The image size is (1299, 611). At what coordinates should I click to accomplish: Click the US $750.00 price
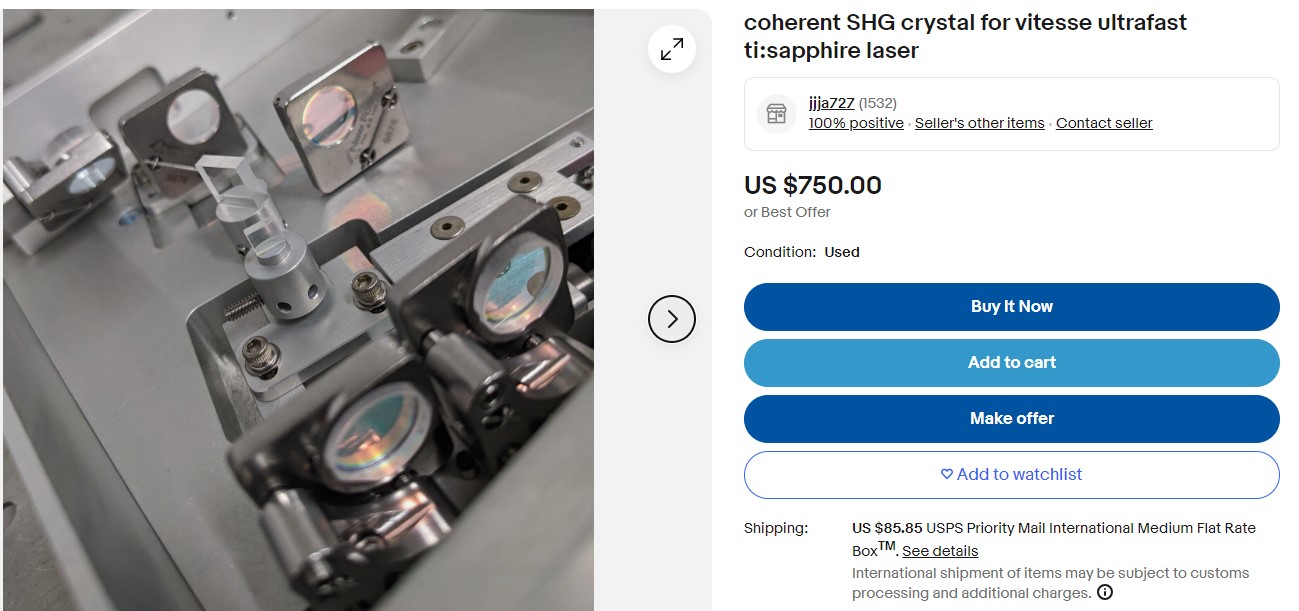point(813,185)
